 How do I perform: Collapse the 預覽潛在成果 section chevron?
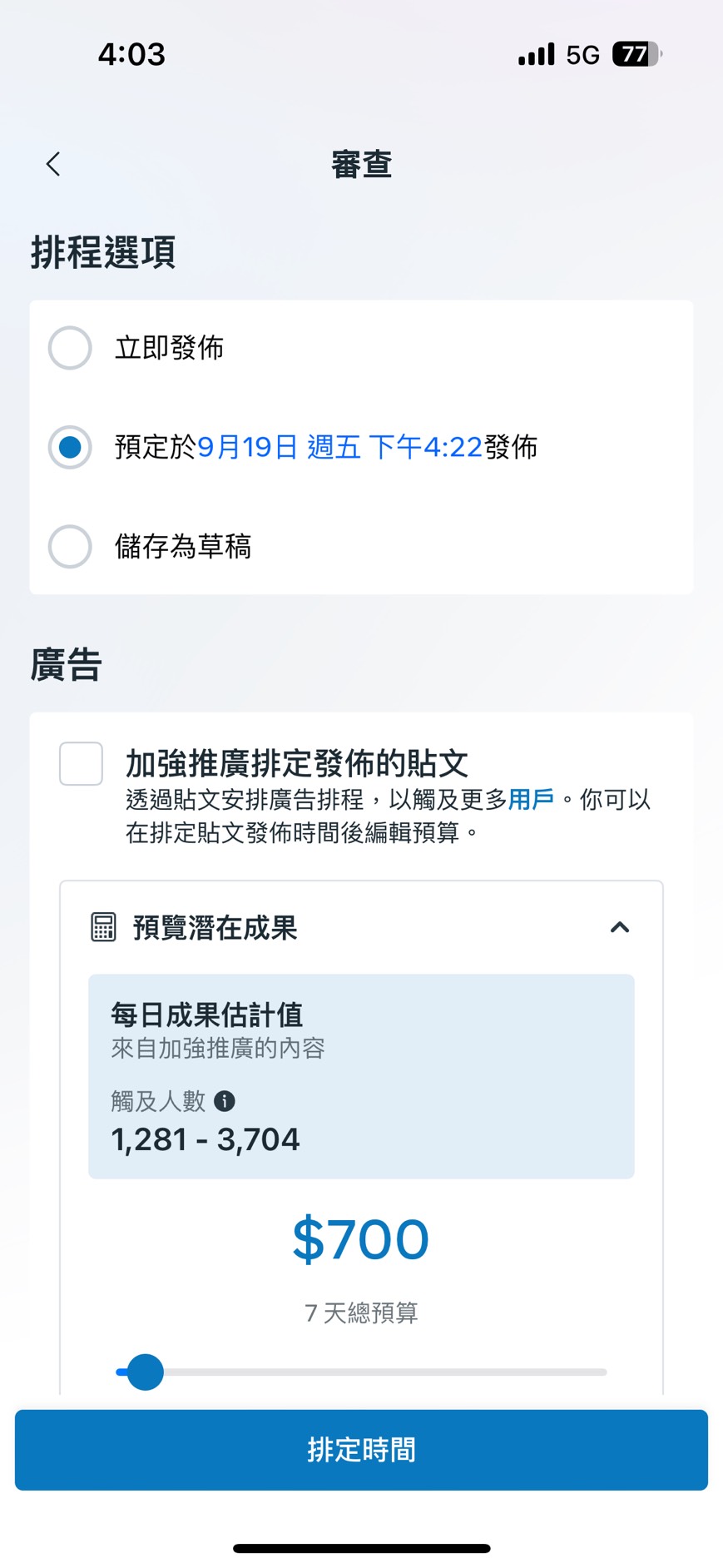tap(620, 927)
